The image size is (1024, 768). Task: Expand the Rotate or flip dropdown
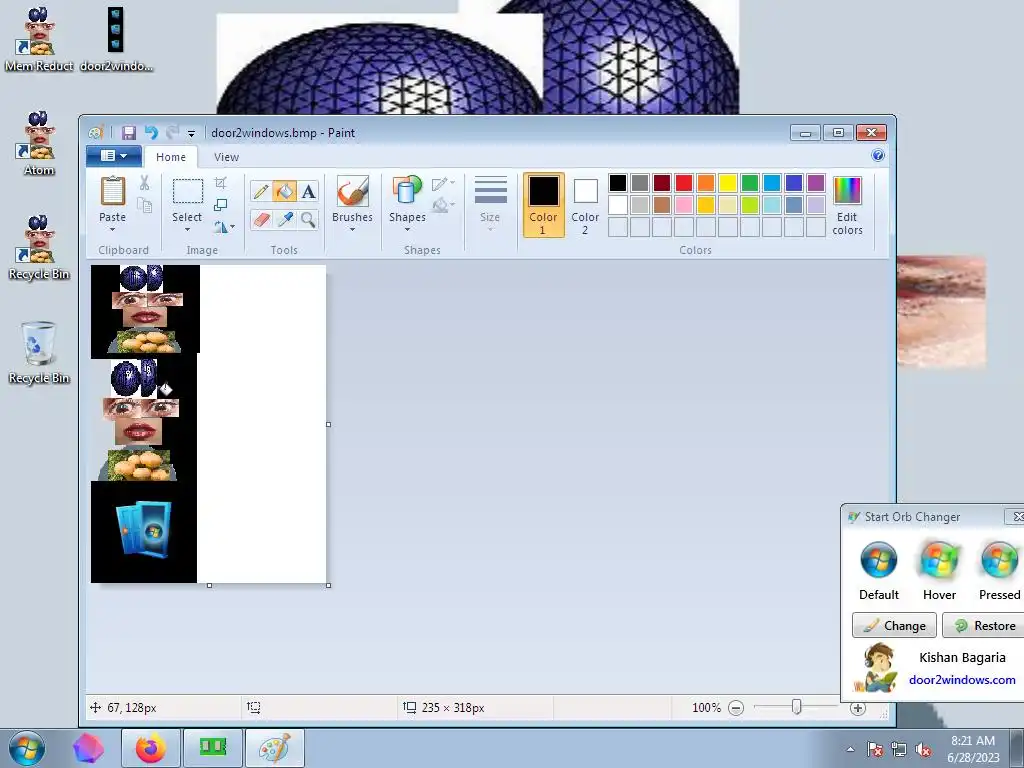(x=224, y=227)
